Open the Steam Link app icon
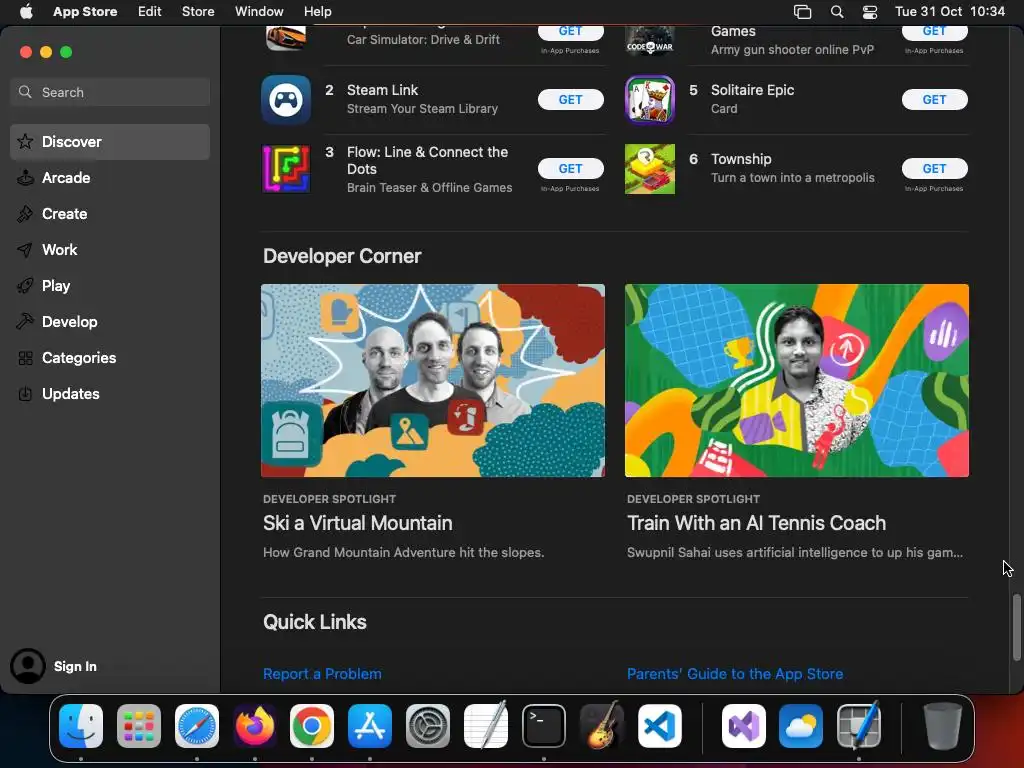This screenshot has height=768, width=1024. coord(286,100)
